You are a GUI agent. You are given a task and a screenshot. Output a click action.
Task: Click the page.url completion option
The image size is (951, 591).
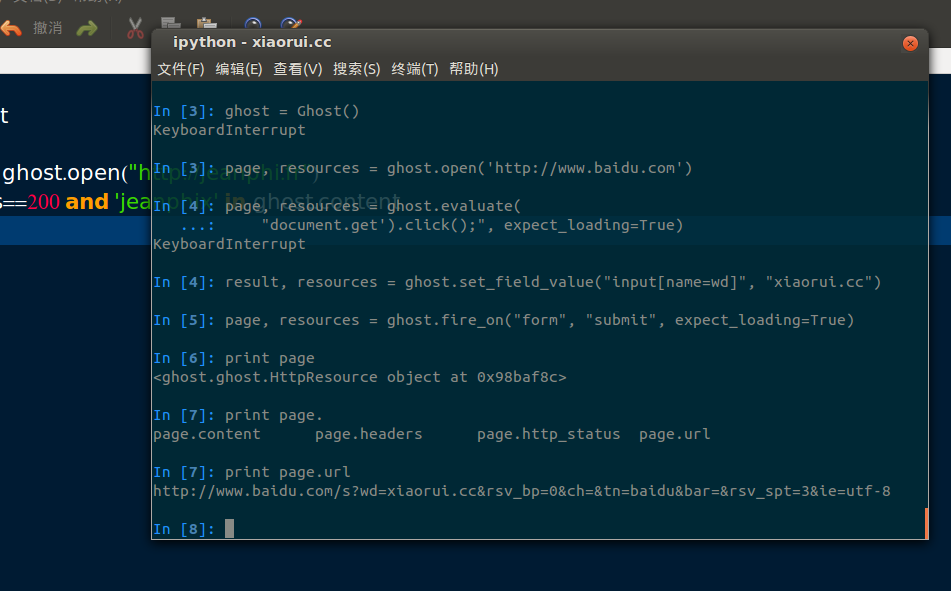coord(674,434)
